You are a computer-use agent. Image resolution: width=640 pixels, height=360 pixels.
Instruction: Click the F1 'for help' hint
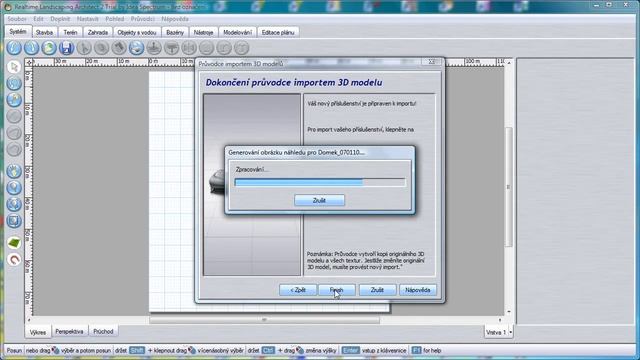[426, 350]
